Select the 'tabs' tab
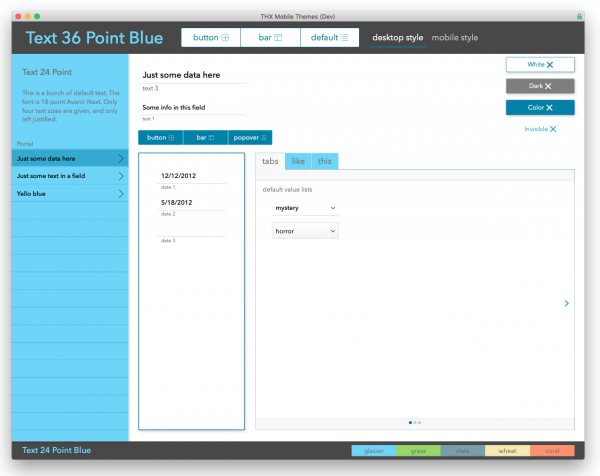Image resolution: width=600 pixels, height=476 pixels. (x=270, y=161)
